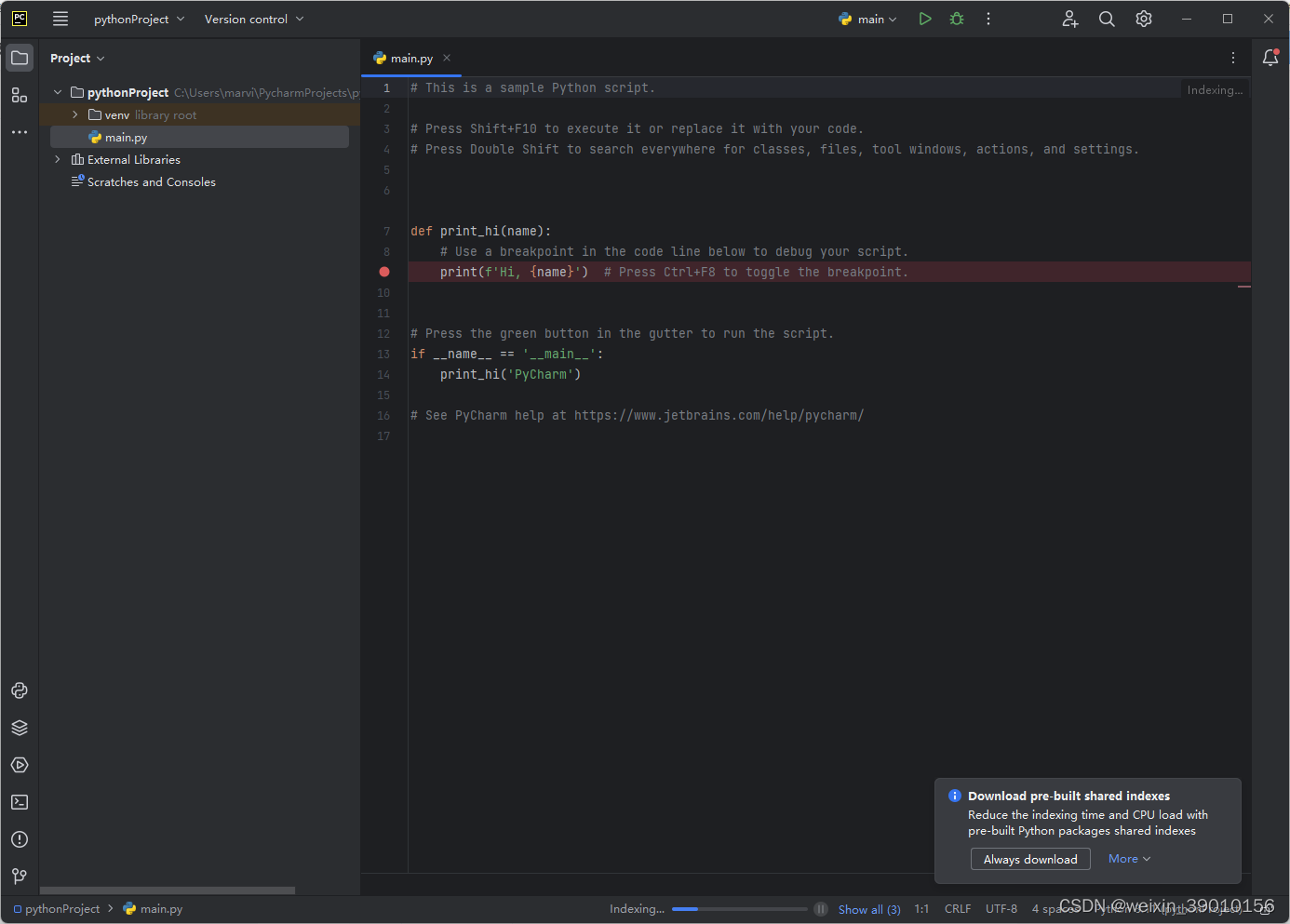Pause the background indexing
This screenshot has height=924, width=1290.
coord(820,909)
